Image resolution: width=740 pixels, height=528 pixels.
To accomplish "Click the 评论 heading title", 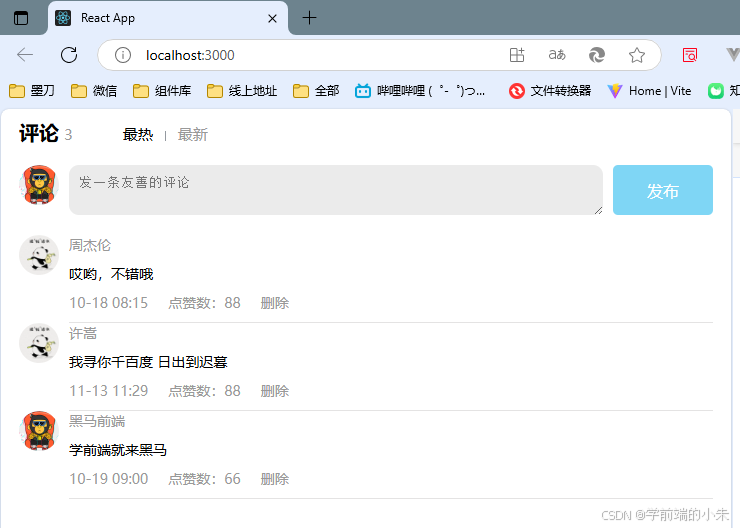I will [39, 134].
